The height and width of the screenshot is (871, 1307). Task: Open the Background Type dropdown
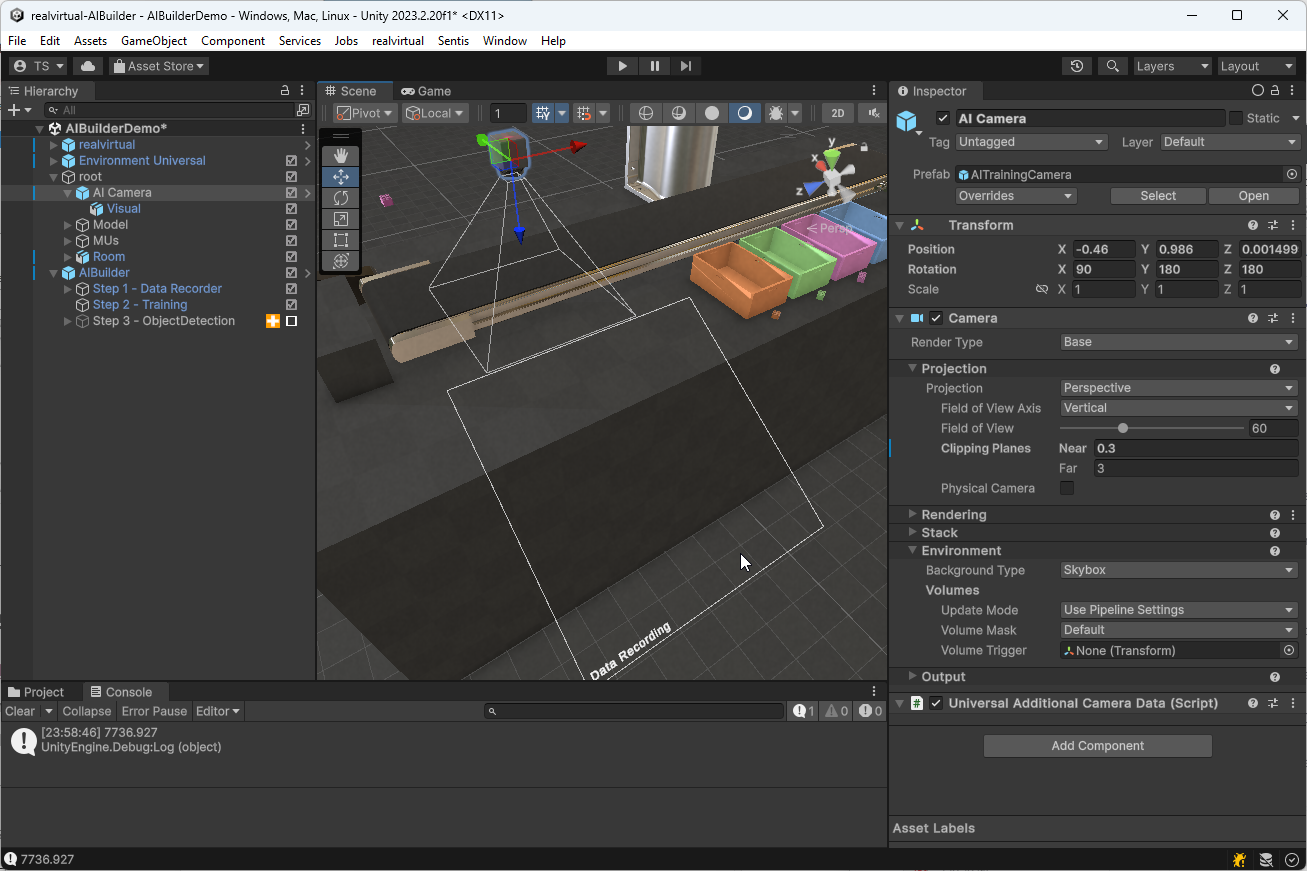click(x=1178, y=570)
